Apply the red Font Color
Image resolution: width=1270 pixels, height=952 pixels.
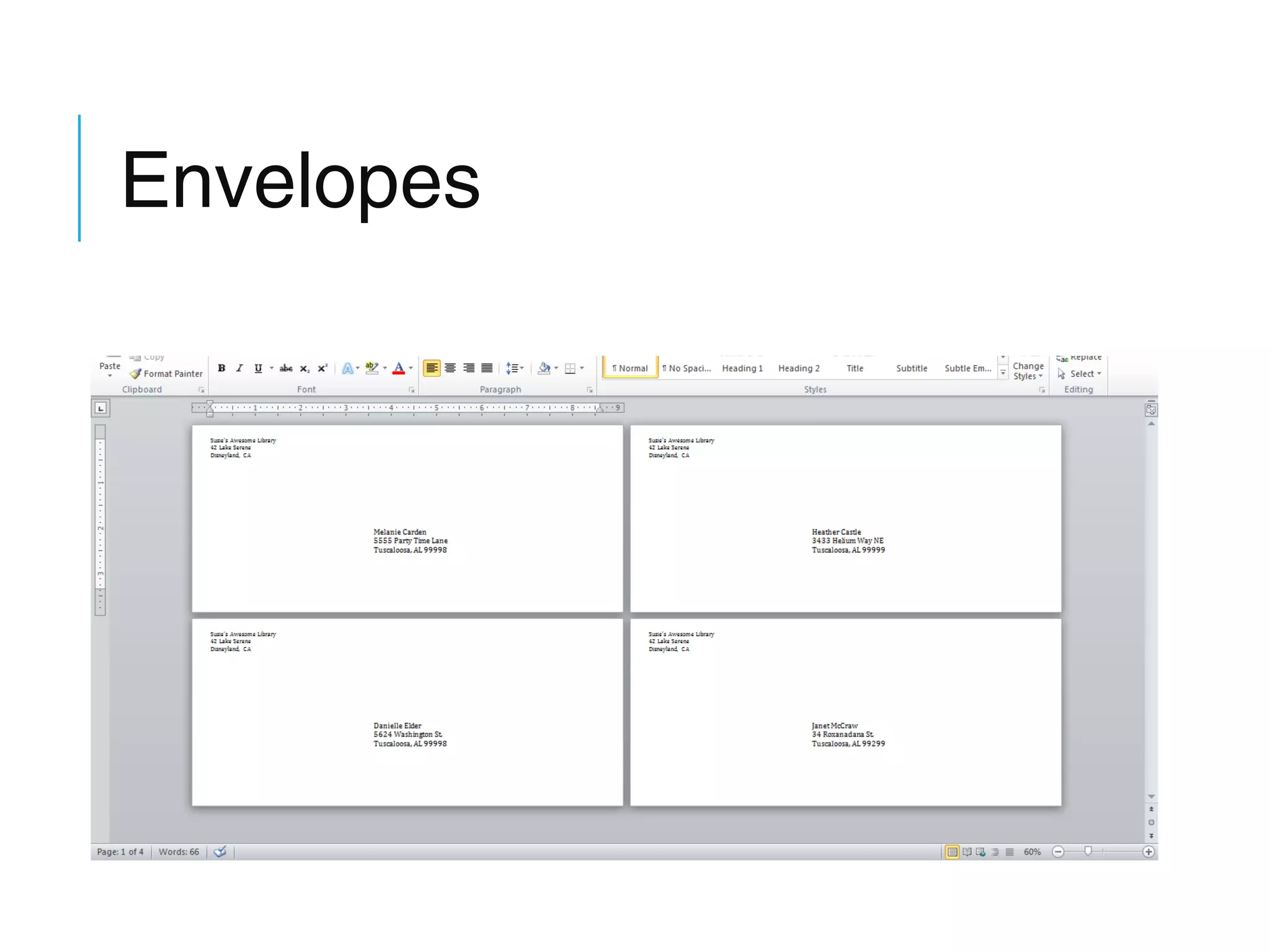click(399, 368)
